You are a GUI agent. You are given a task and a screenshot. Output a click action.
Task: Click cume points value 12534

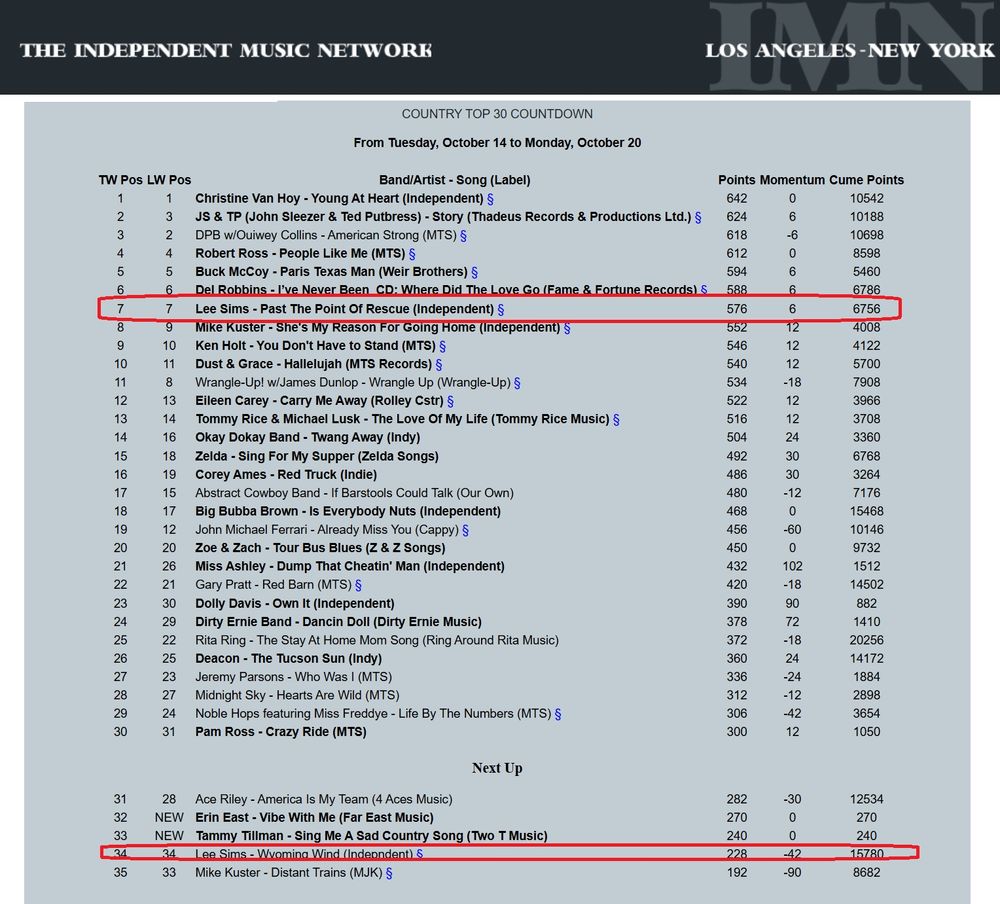(x=866, y=799)
